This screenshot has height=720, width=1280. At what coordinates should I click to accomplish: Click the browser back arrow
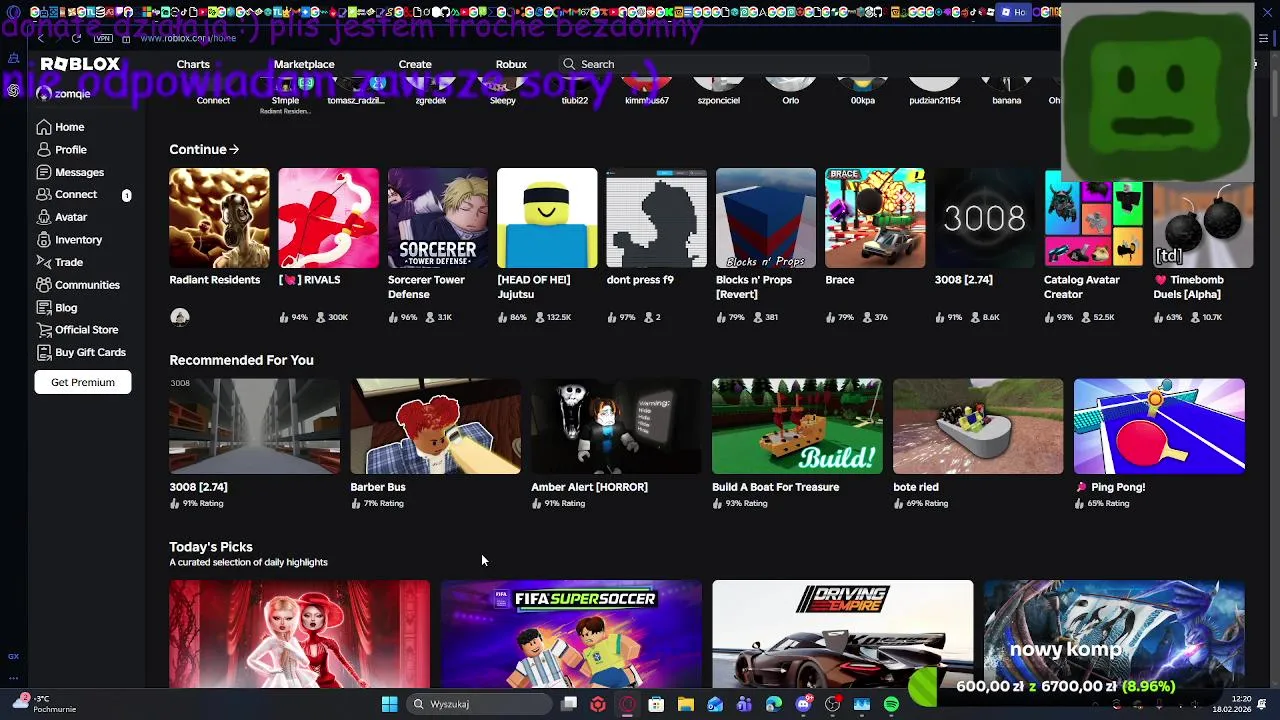41,38
